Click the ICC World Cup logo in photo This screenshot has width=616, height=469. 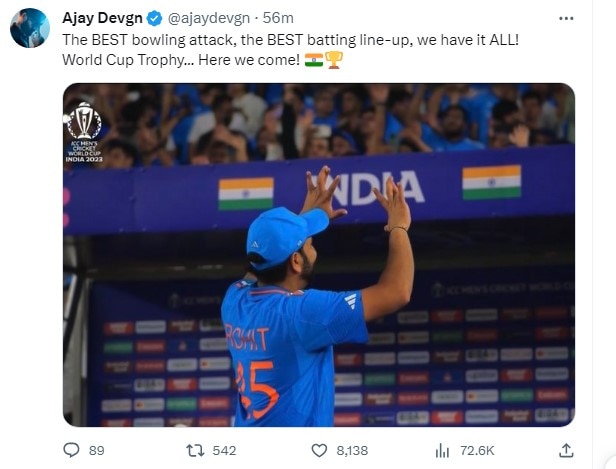(x=83, y=130)
